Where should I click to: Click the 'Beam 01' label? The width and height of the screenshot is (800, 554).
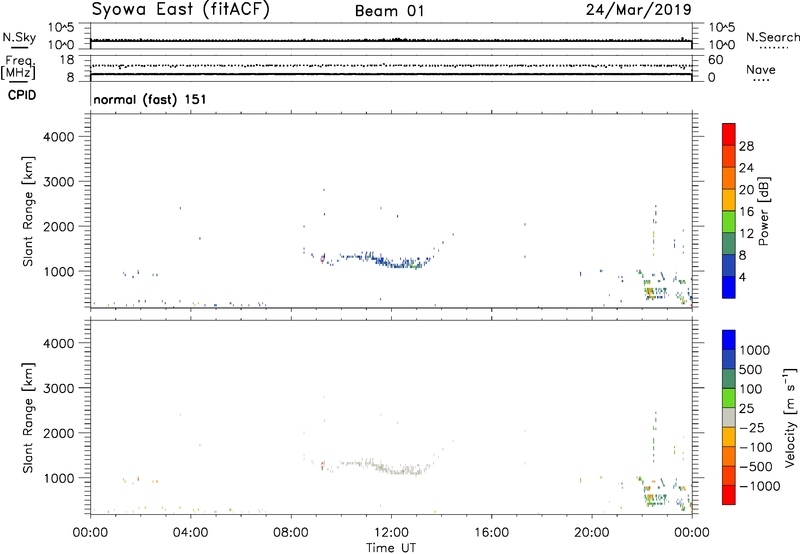389,11
